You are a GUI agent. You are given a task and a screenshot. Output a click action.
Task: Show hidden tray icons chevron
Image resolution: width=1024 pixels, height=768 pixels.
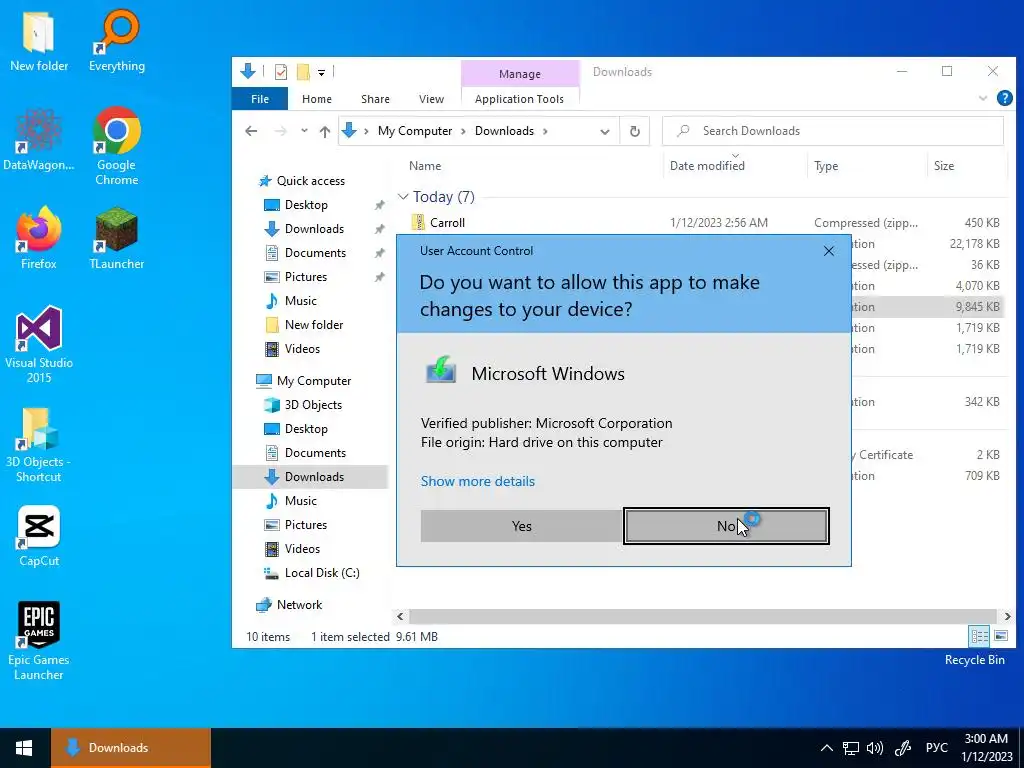click(x=826, y=748)
